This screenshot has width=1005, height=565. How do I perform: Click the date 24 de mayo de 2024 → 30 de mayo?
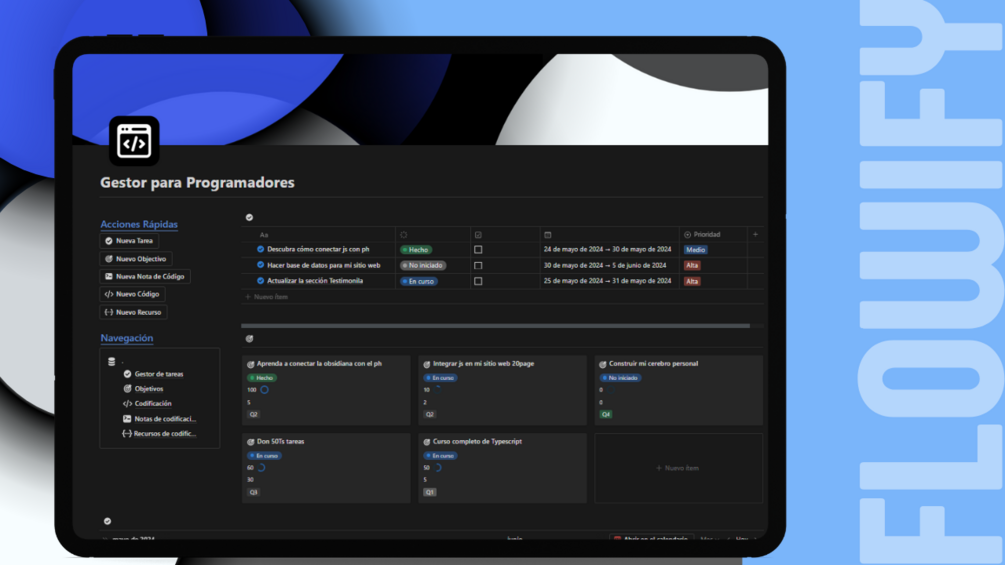(608, 249)
